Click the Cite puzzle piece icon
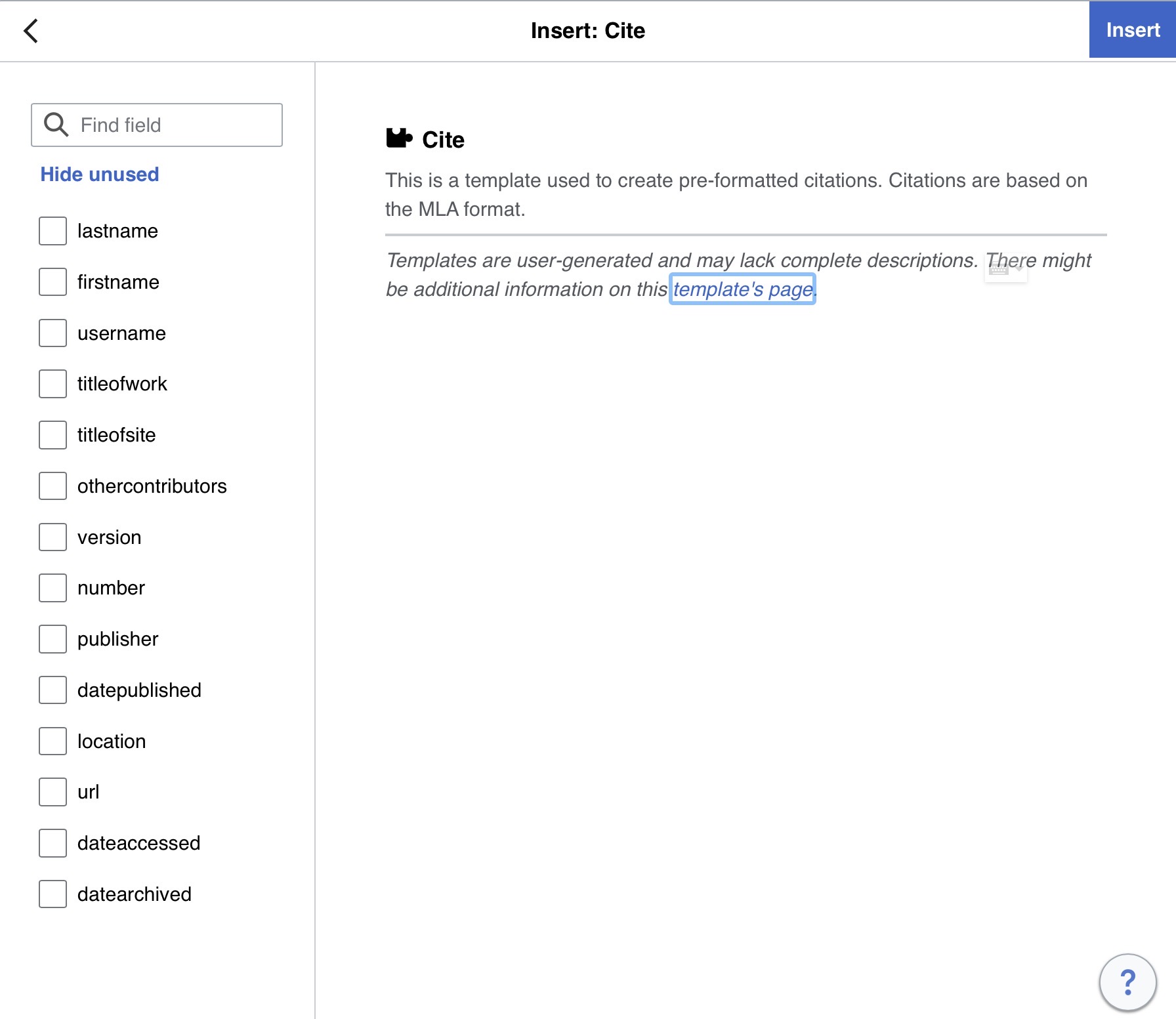This screenshot has width=1176, height=1019. click(398, 138)
